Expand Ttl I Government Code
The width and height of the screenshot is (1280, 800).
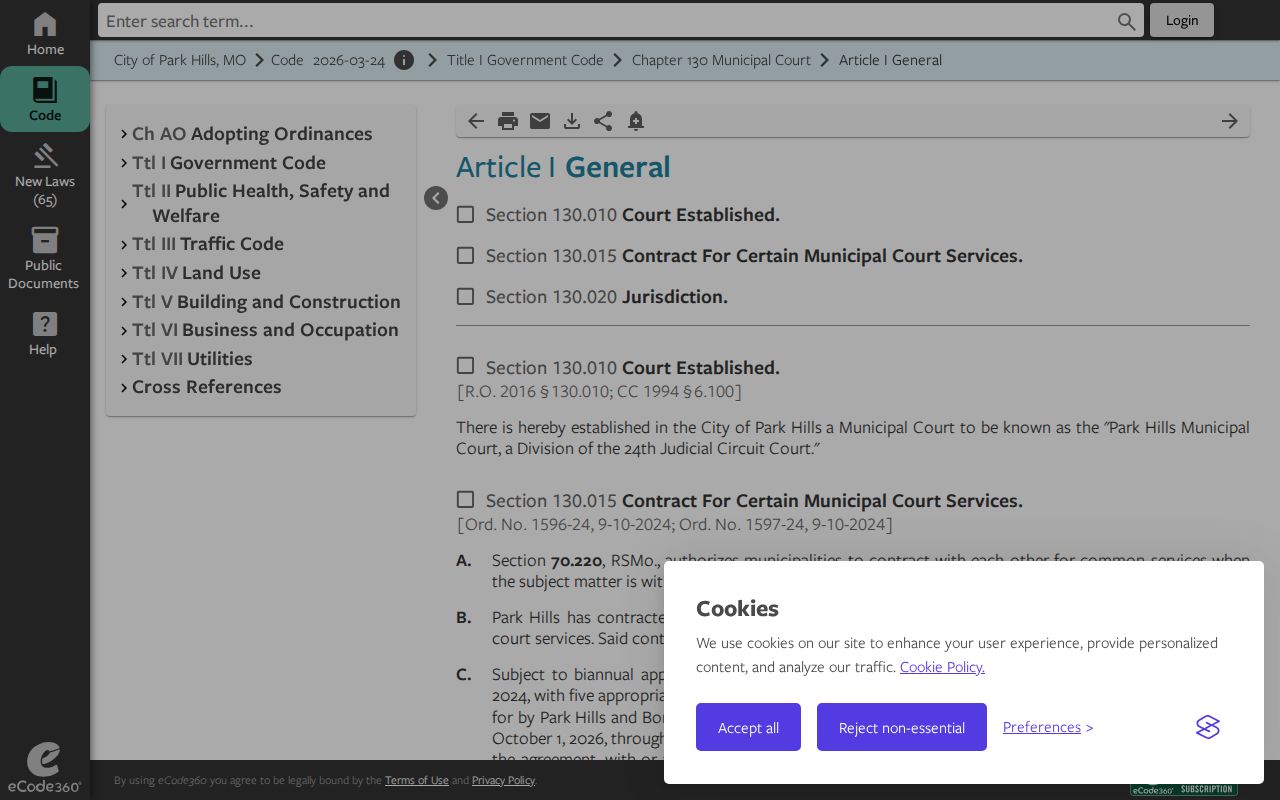tap(124, 163)
